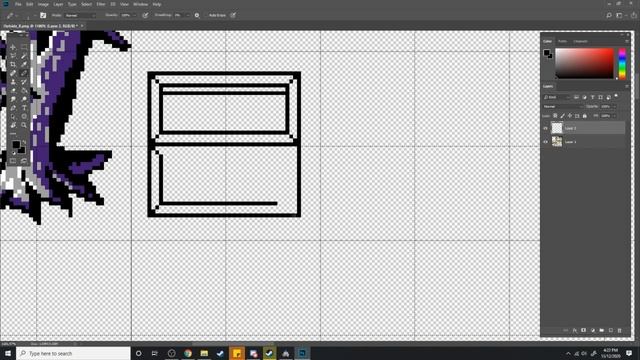
Task: Switch to the Color panel tab
Action: (547, 41)
